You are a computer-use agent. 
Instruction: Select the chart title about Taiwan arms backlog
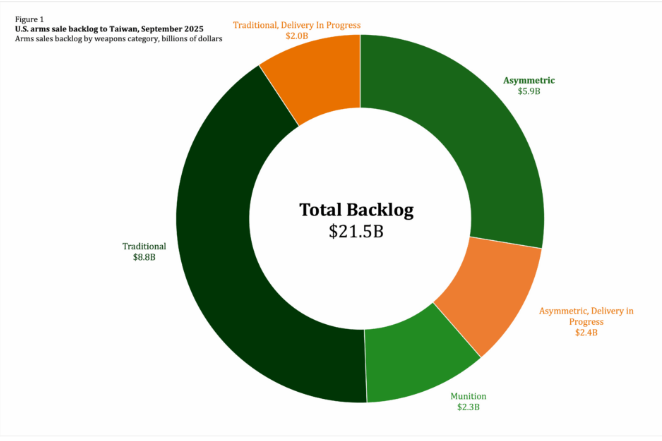(107, 28)
